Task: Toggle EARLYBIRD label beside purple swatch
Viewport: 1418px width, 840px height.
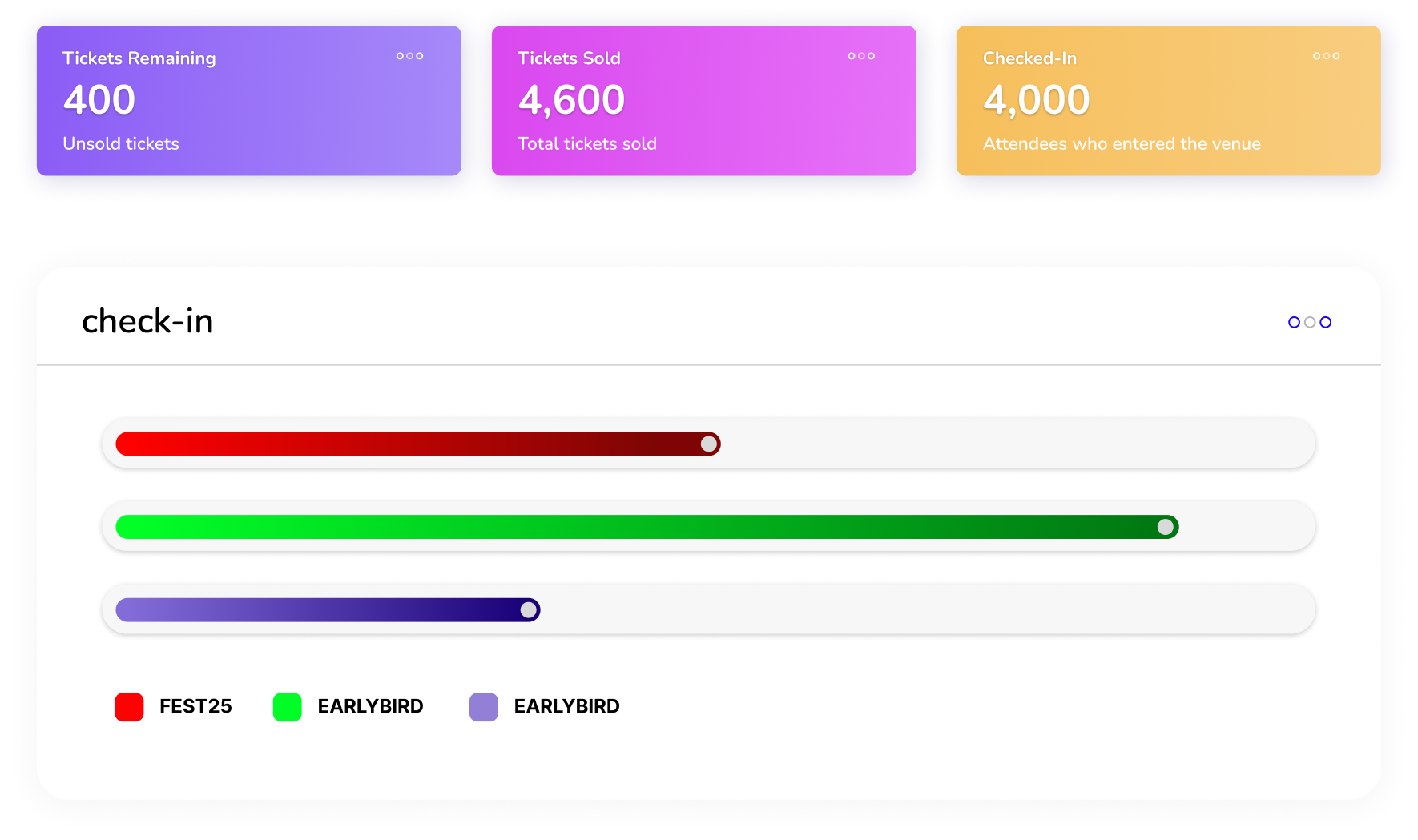Action: click(x=566, y=706)
